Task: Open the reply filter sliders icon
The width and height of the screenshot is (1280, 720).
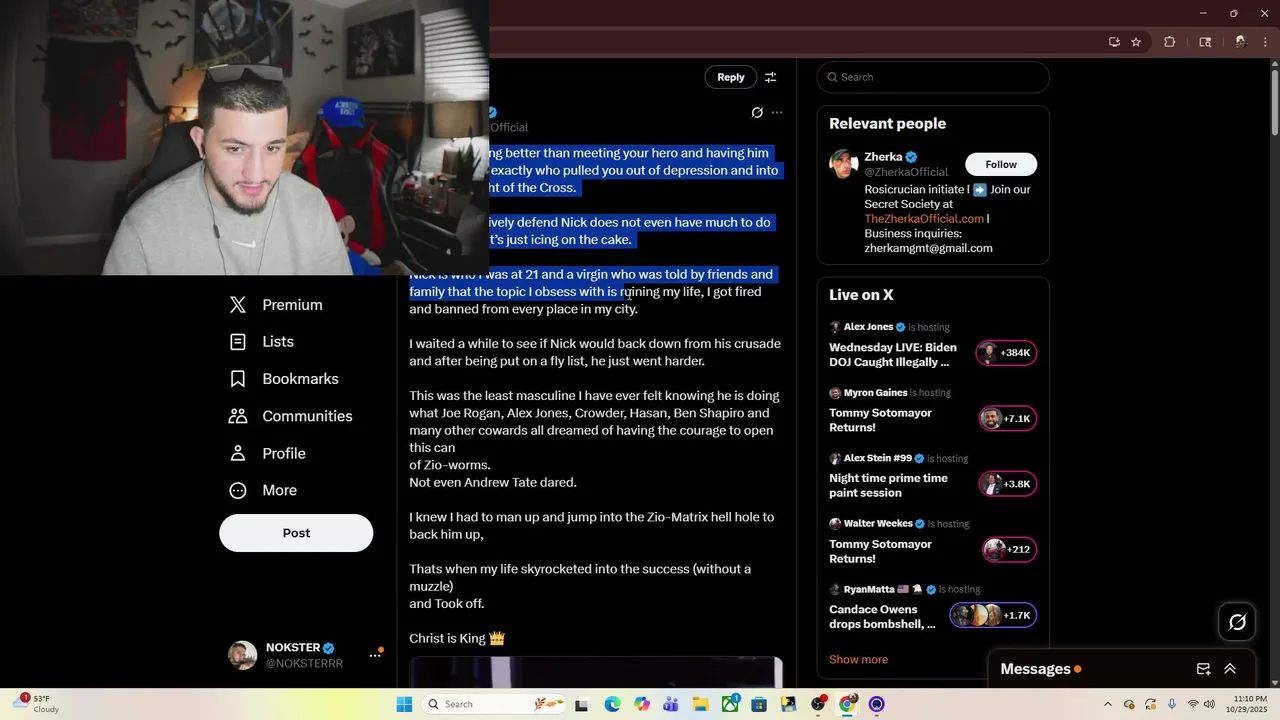Action: pyautogui.click(x=771, y=77)
